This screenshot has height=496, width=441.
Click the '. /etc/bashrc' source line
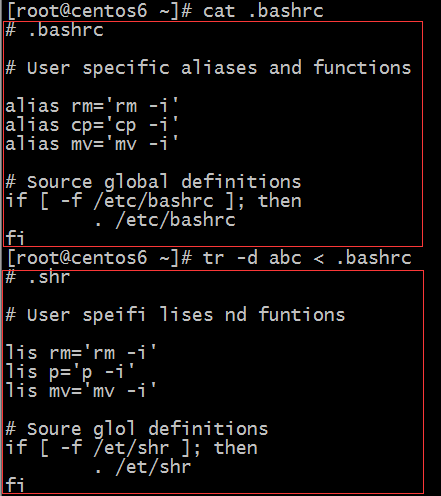pyautogui.click(x=165, y=221)
